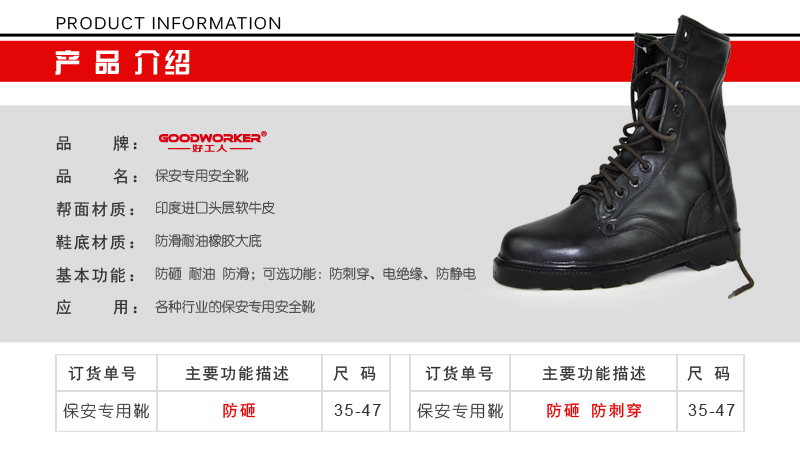Click the GOODWORKER brand logo
The image size is (800, 454).
tap(212, 142)
